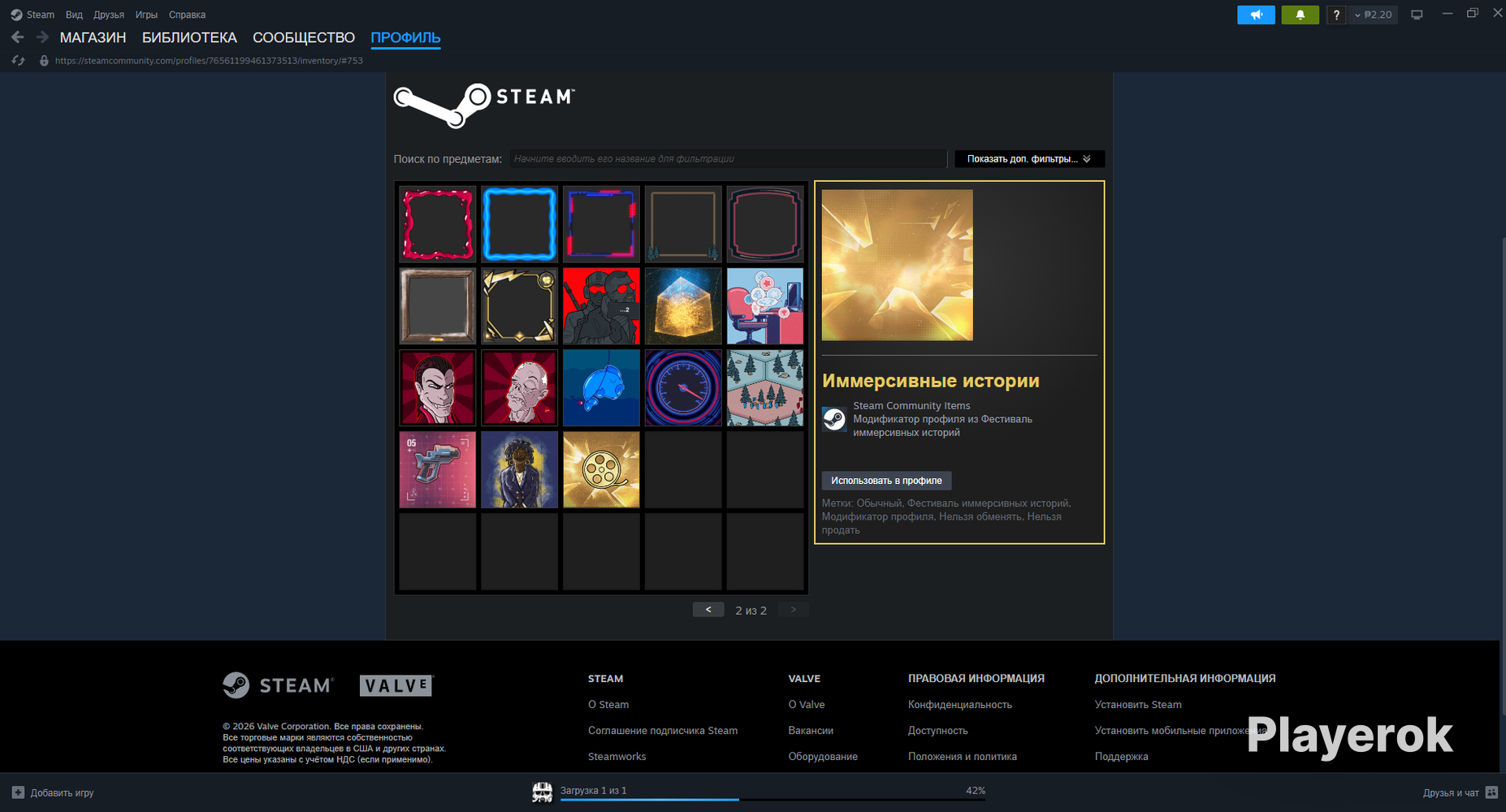Select the glowing golden cube item
Screen dimensions: 1506x812
683,306
